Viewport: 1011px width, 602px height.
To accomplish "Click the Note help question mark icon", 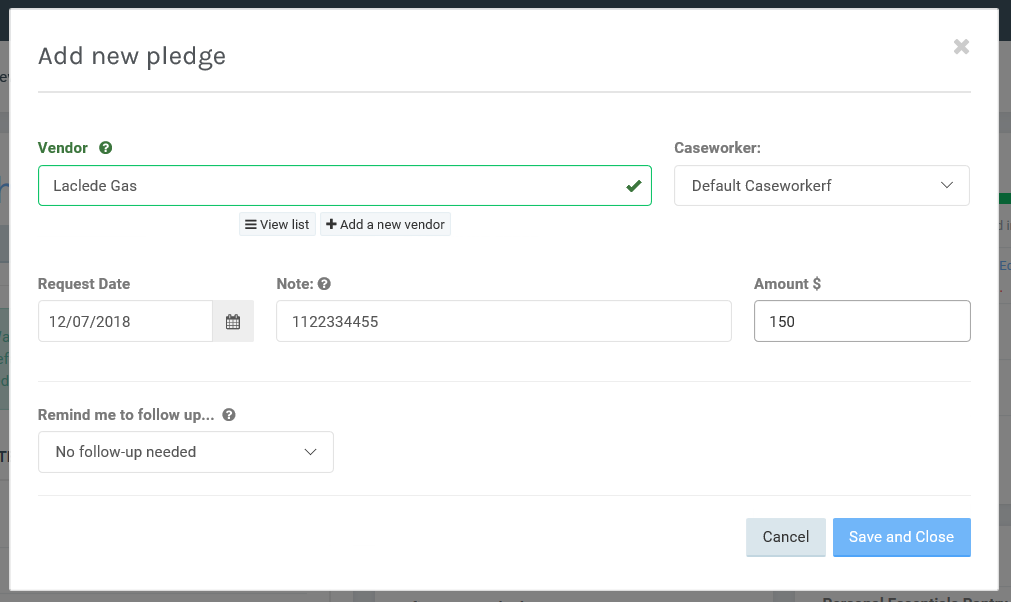I will 324,284.
